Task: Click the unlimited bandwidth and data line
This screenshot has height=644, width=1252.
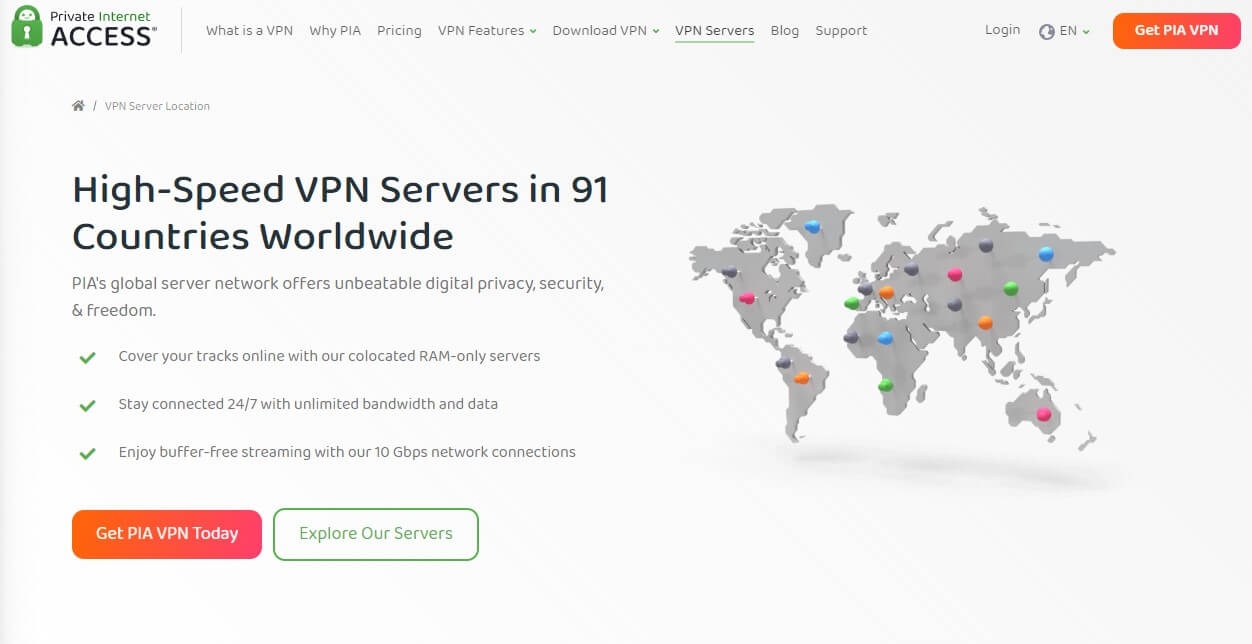Action: tap(308, 404)
